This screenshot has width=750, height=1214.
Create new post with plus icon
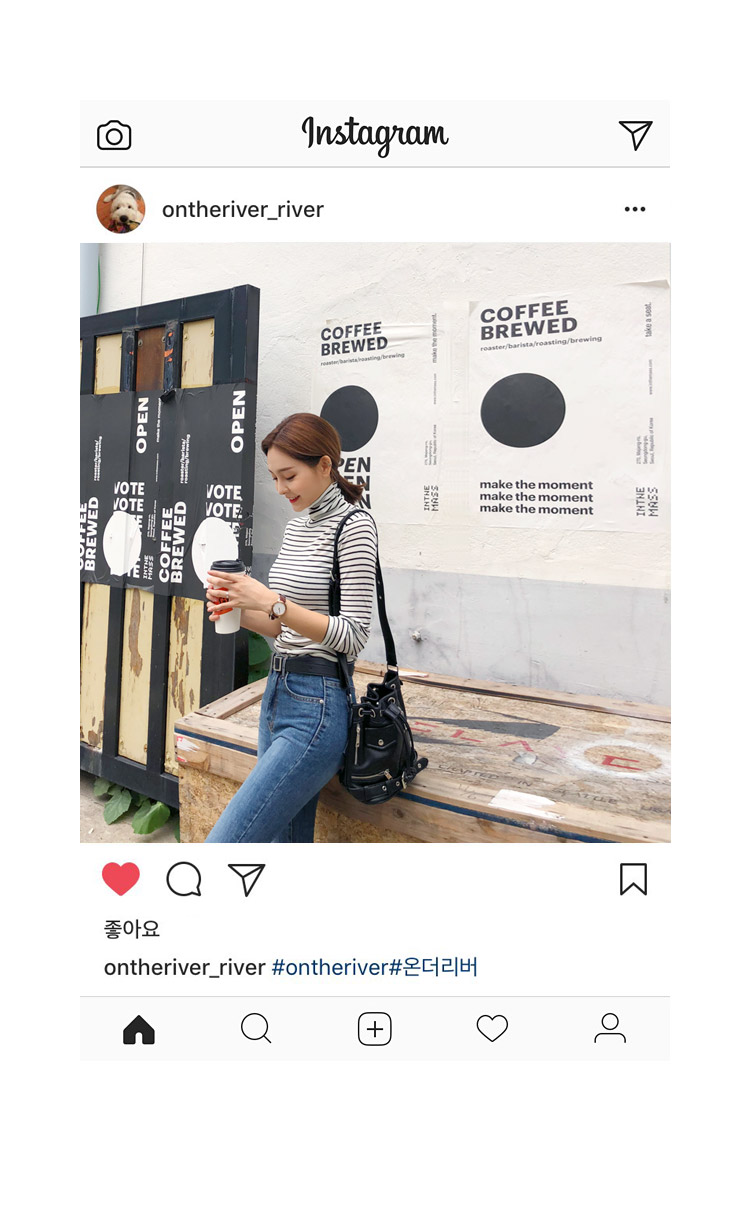[375, 1029]
